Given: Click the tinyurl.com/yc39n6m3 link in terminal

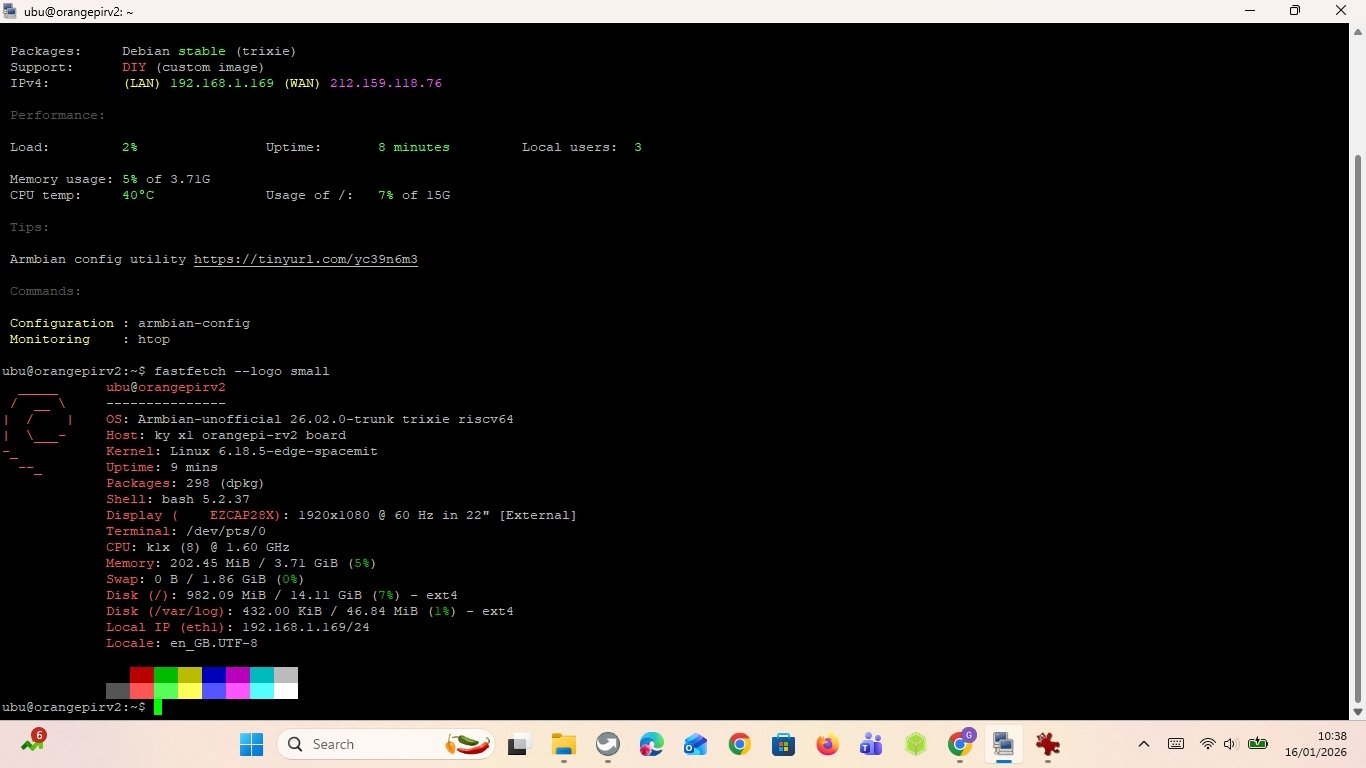Looking at the screenshot, I should pyautogui.click(x=305, y=259).
